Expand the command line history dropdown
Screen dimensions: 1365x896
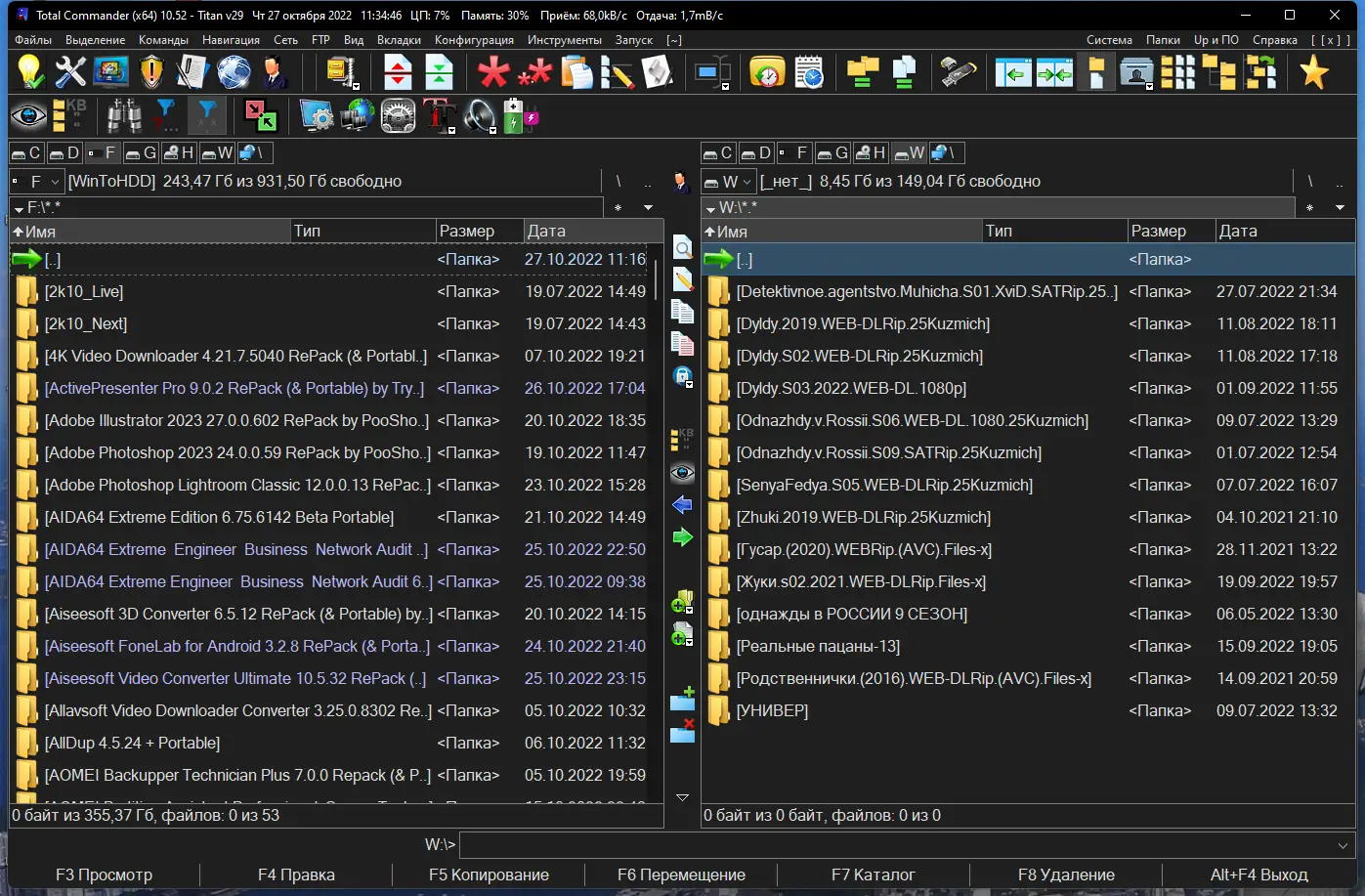tap(1344, 844)
